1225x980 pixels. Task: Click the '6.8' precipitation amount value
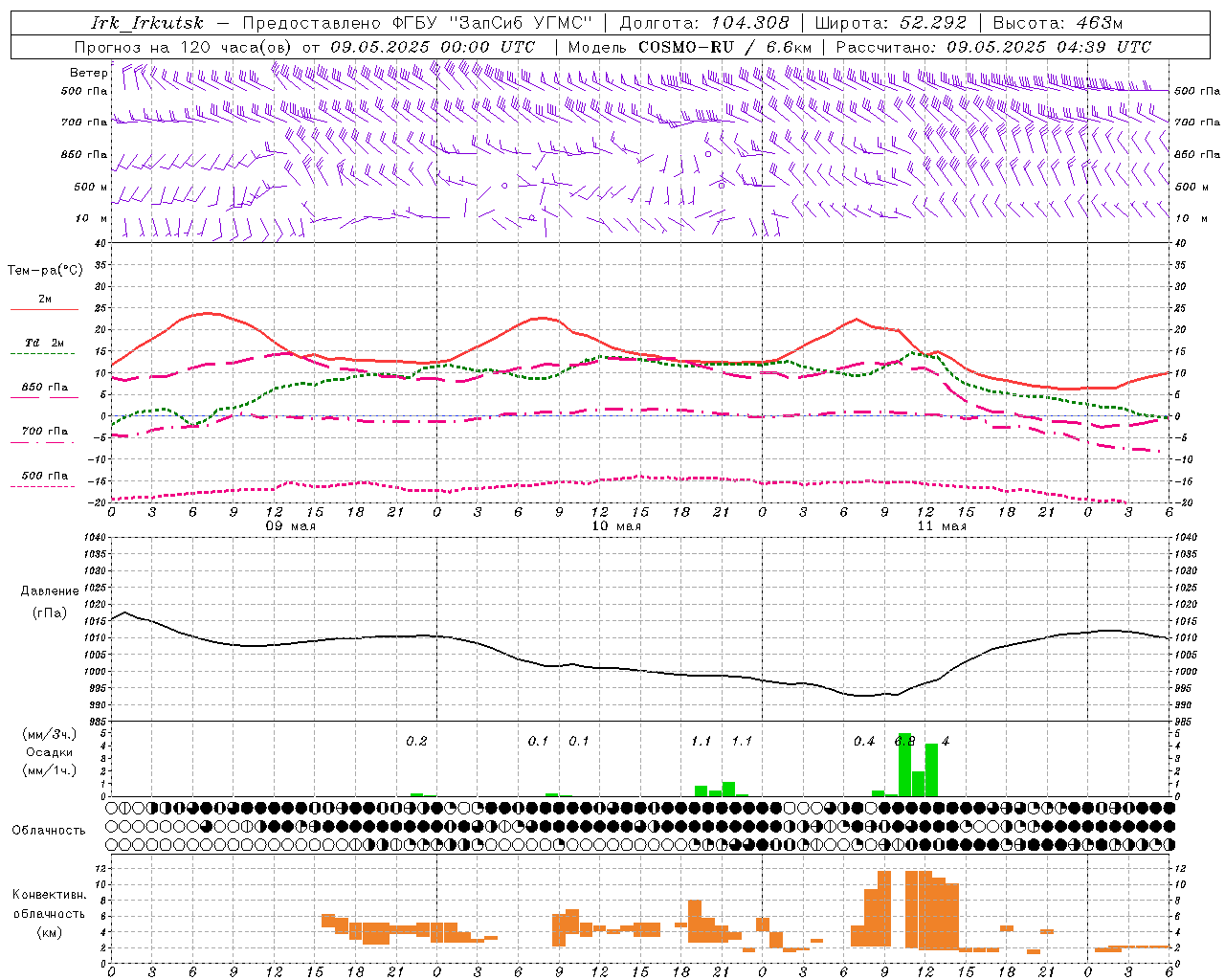(904, 742)
